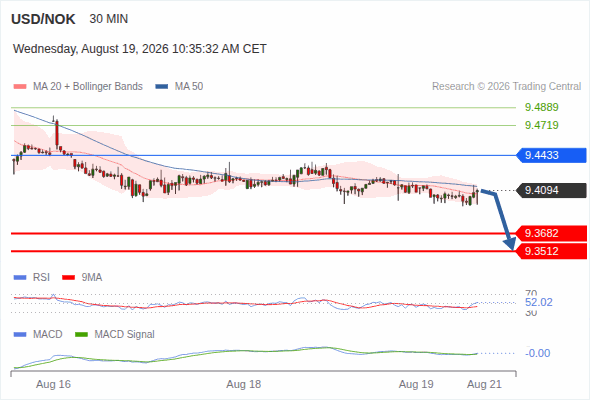590x400 pixels.
Task: Click the MACD -0.00 value label
Action: [537, 353]
